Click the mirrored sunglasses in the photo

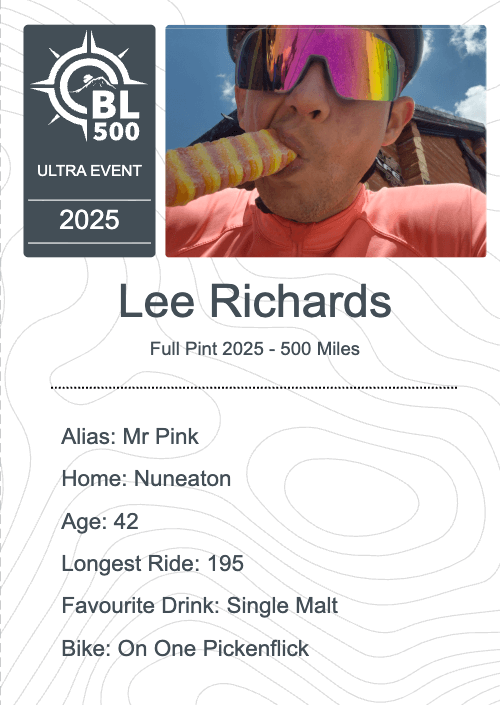pyautogui.click(x=319, y=62)
